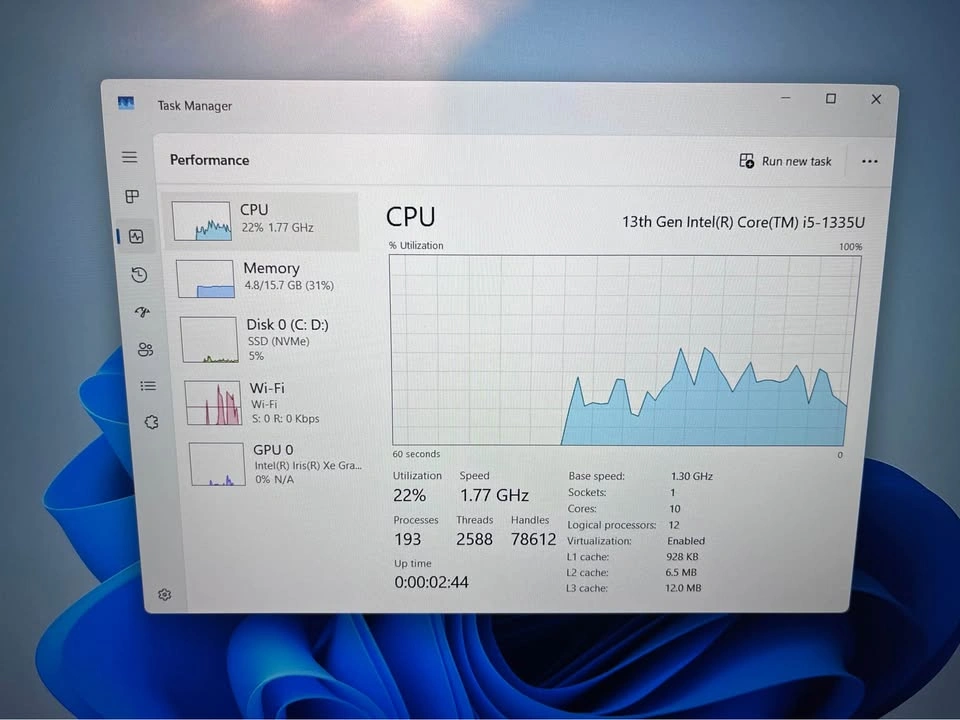Screen dimensions: 960x720
Task: Open Task Manager settings gear
Action: click(x=164, y=594)
